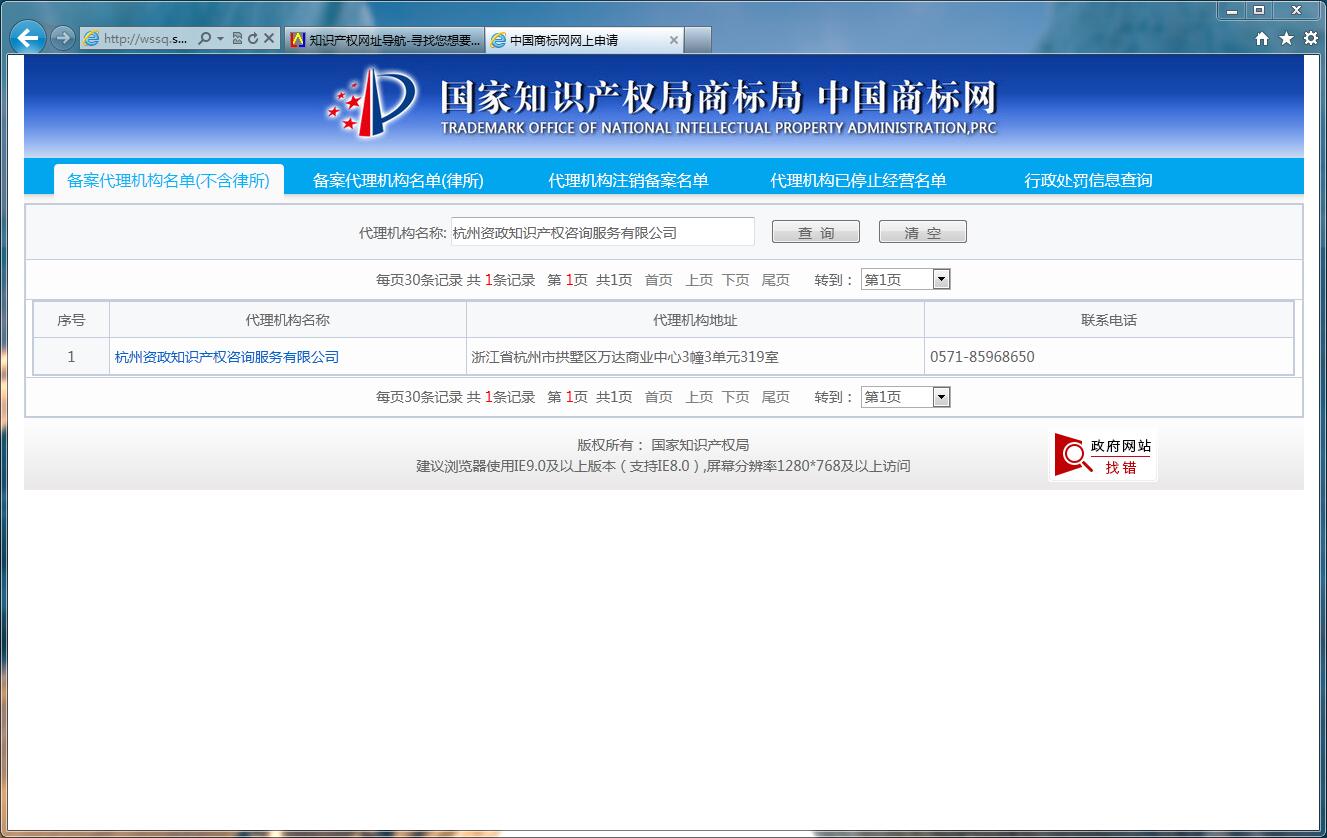Image resolution: width=1327 pixels, height=838 pixels.
Task: Refresh the page via reload icon
Action: point(253,39)
